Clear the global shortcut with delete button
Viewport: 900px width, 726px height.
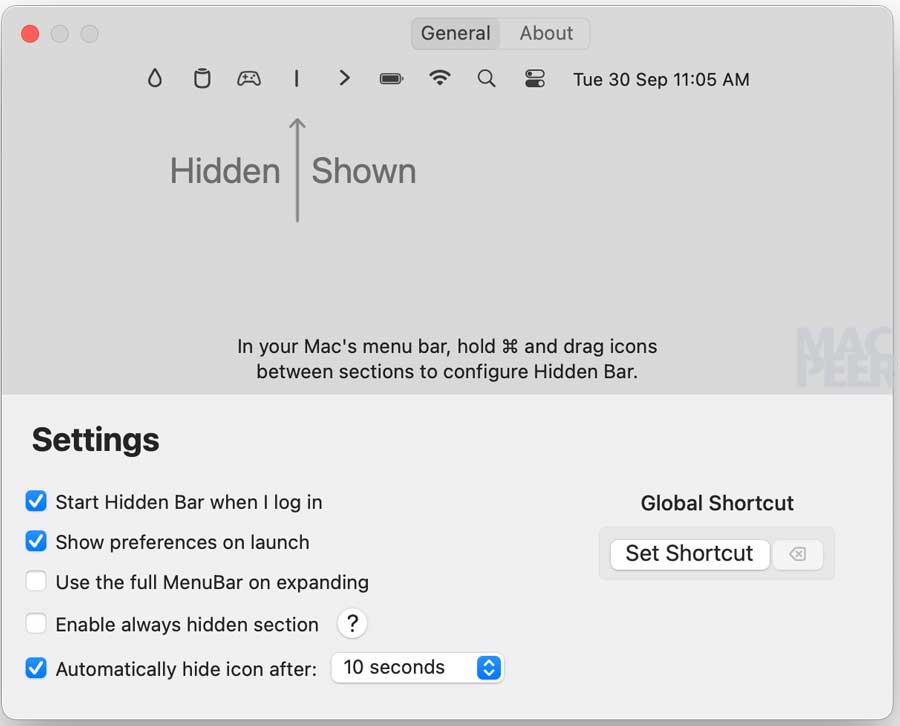[x=797, y=554]
